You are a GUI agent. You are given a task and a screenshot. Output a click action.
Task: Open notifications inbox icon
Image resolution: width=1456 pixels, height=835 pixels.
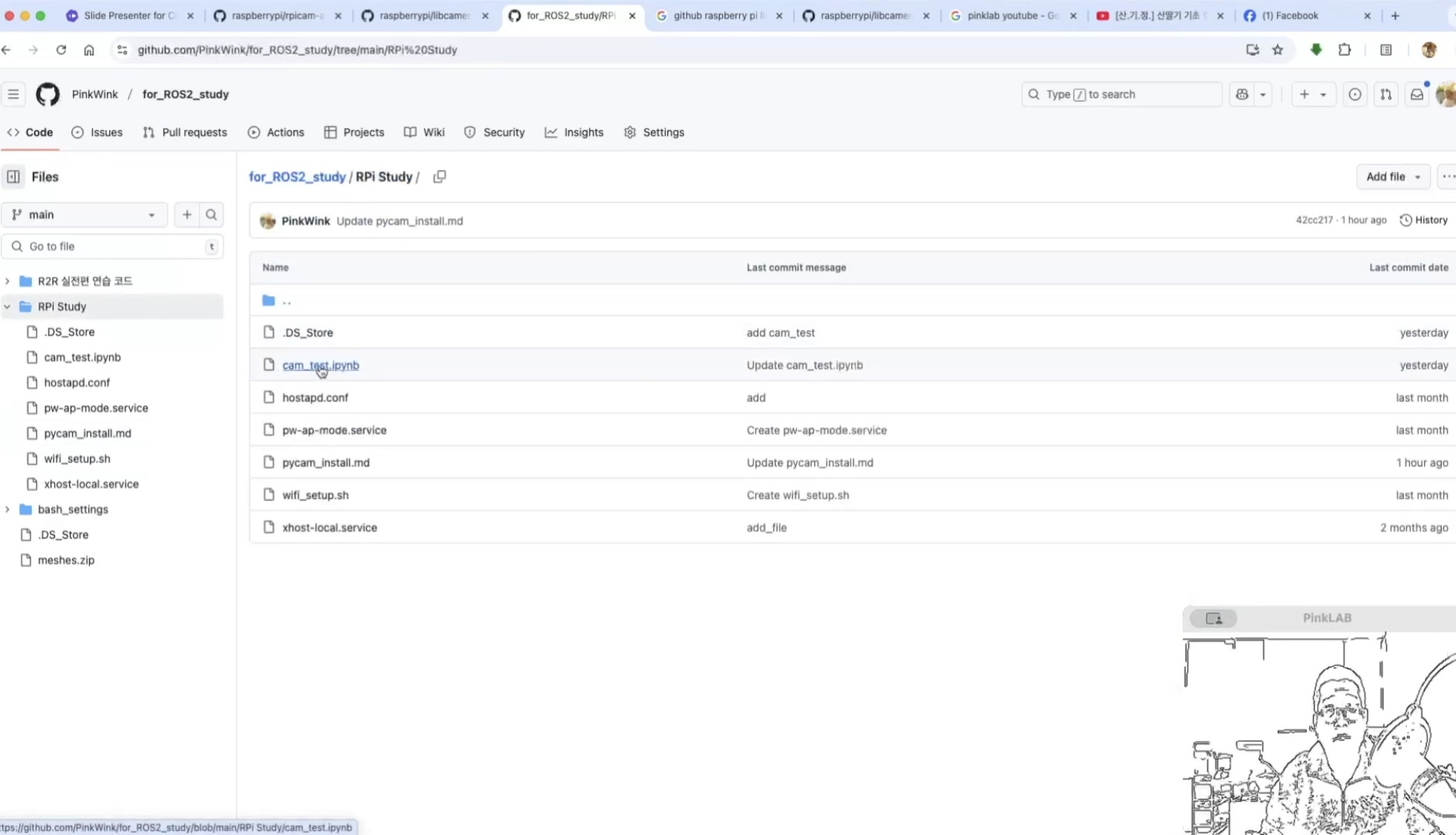(x=1417, y=94)
